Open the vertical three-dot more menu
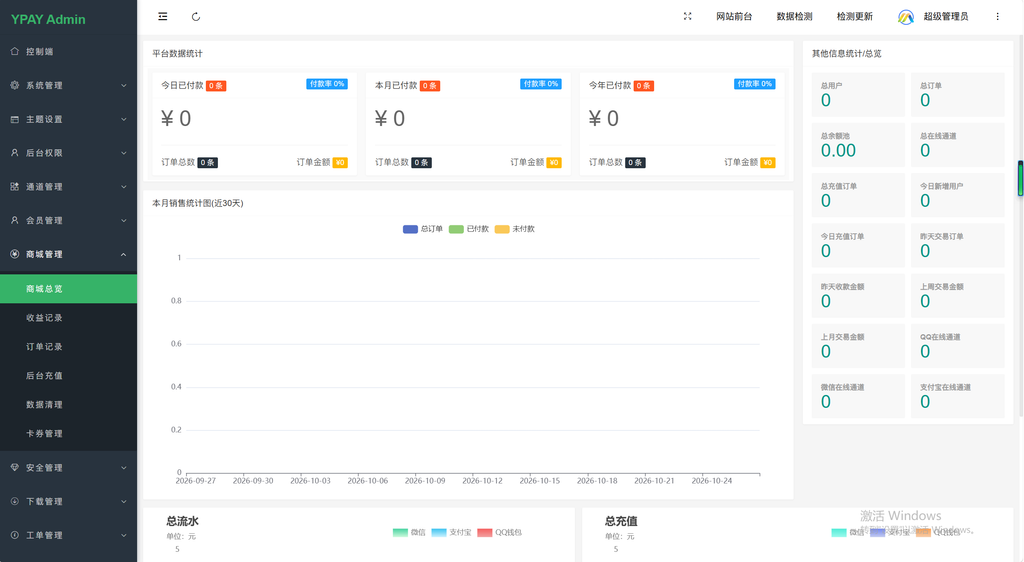The width and height of the screenshot is (1024, 562). click(x=997, y=16)
